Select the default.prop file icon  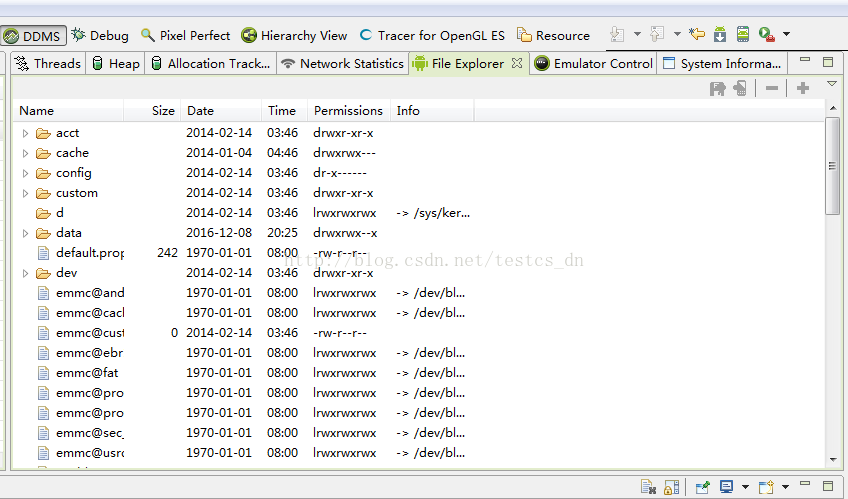click(43, 253)
